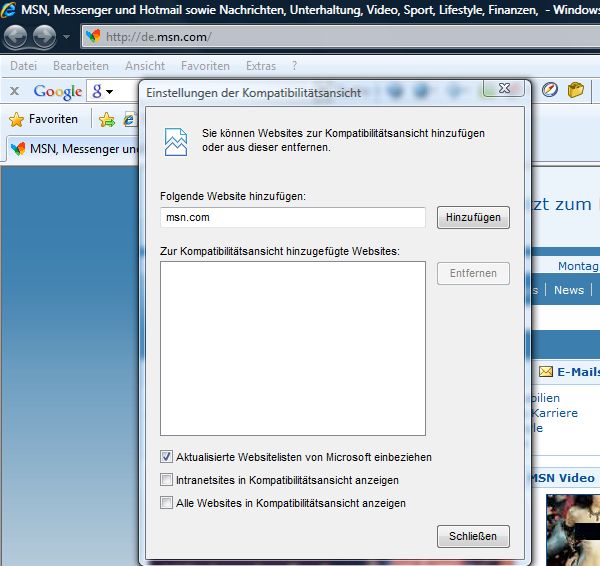
Task: Click the Favoriten star button
Action: click(43, 119)
